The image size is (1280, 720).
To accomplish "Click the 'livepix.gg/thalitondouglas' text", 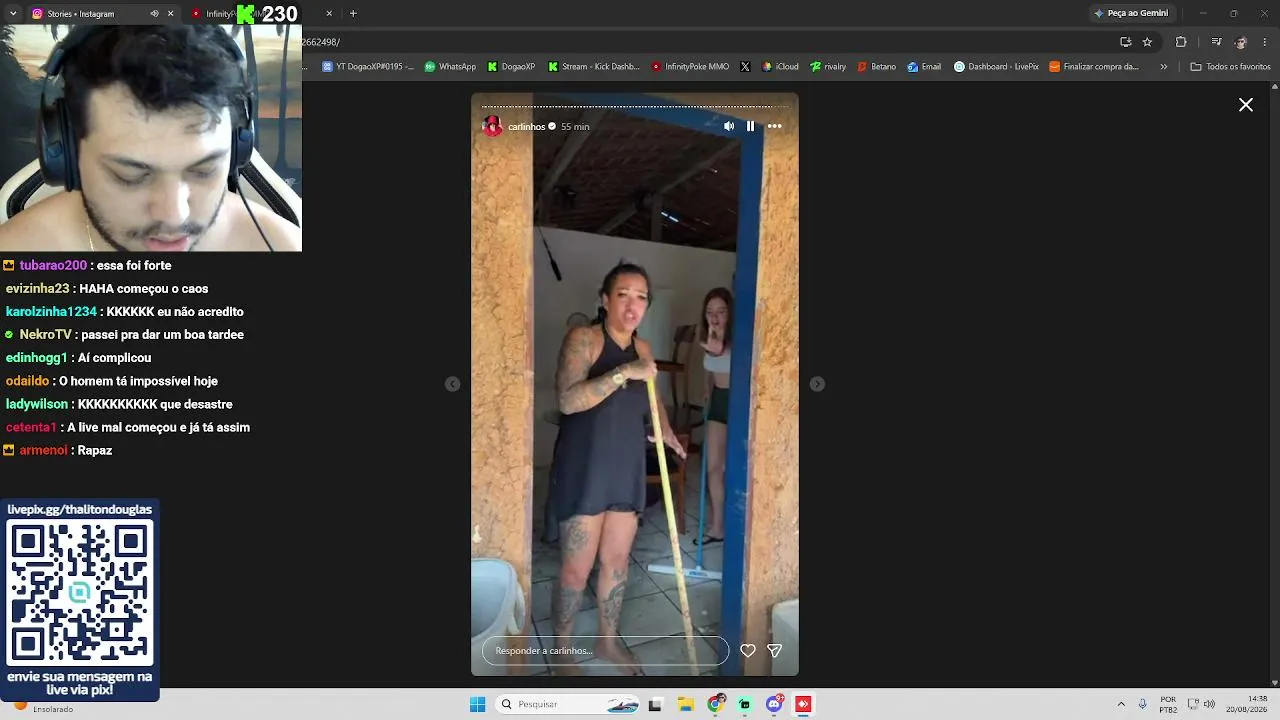I will click(80, 510).
